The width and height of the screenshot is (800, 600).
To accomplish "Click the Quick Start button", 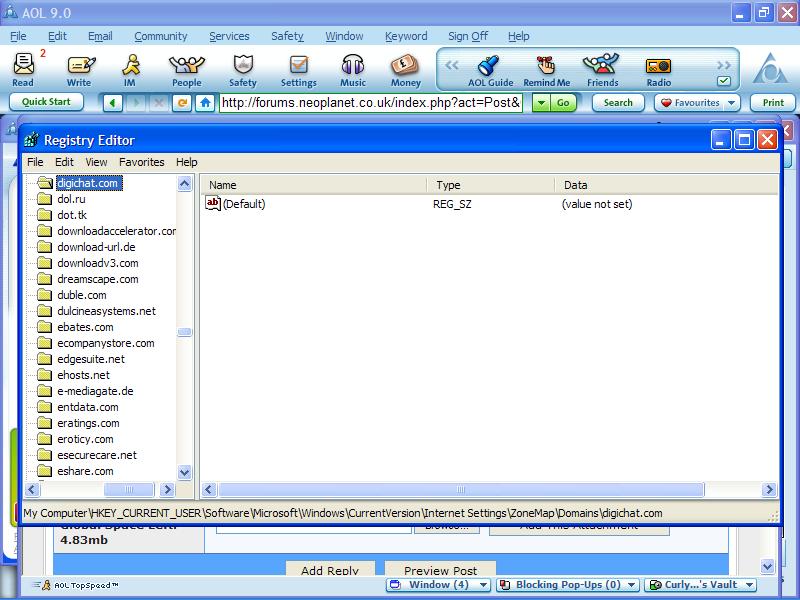I will [46, 102].
